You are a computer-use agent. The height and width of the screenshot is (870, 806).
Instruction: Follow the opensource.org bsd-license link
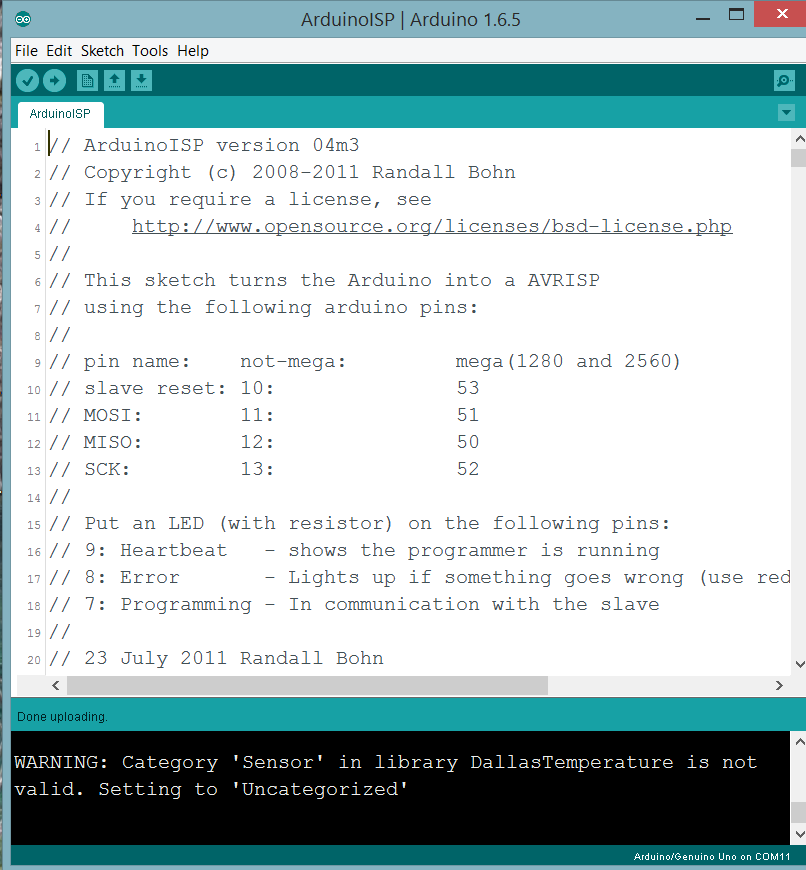tap(432, 226)
